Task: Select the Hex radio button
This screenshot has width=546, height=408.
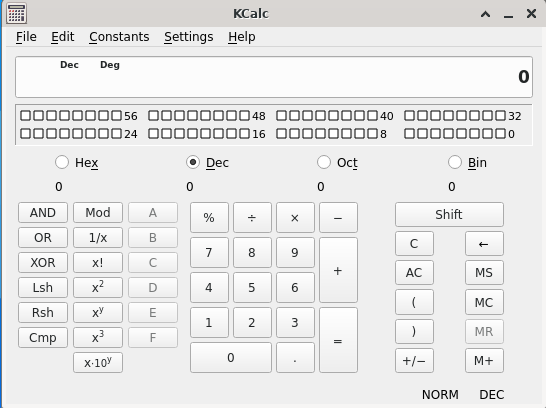Action: click(62, 162)
